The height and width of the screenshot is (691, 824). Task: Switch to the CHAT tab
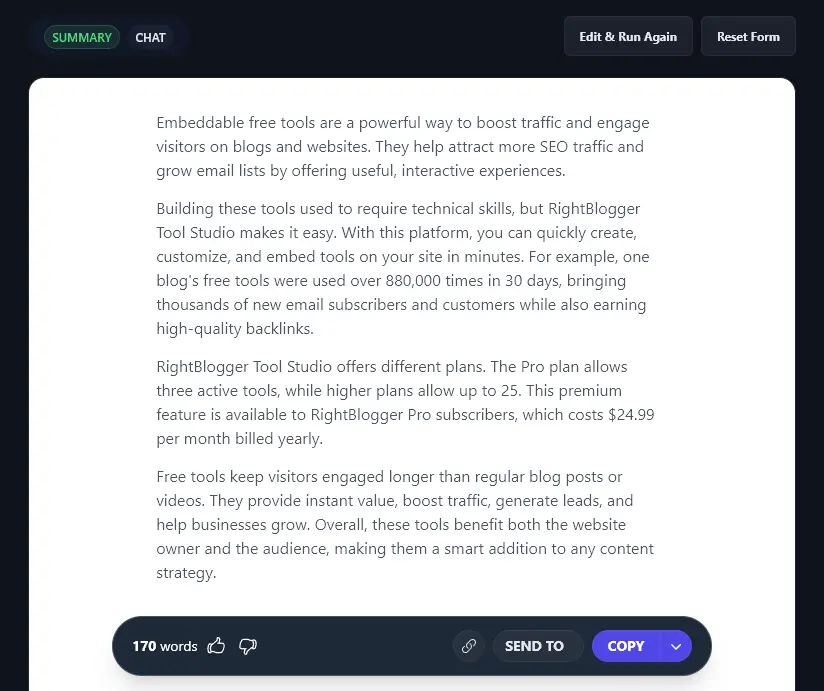(150, 37)
